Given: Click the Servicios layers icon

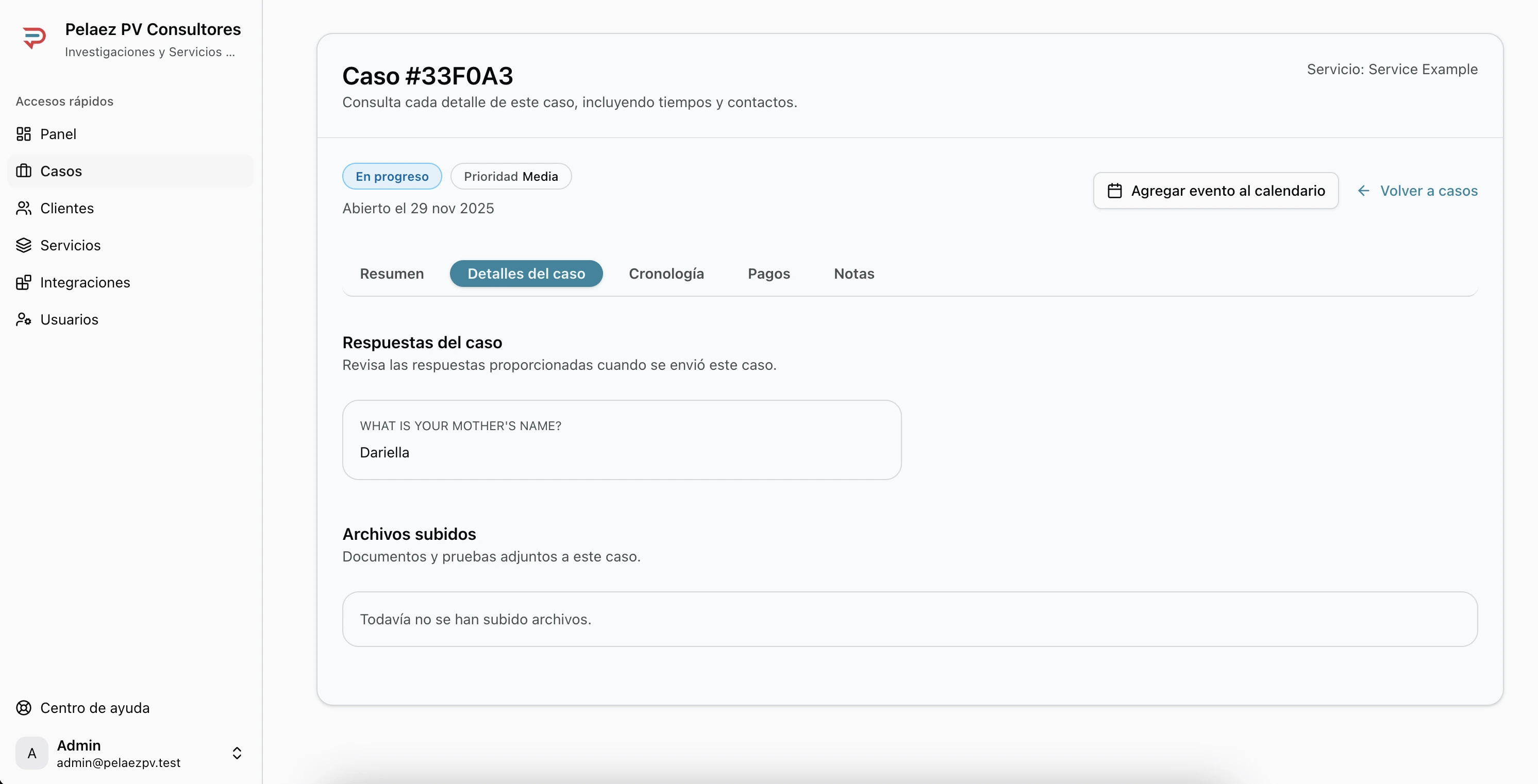Looking at the screenshot, I should (24, 245).
